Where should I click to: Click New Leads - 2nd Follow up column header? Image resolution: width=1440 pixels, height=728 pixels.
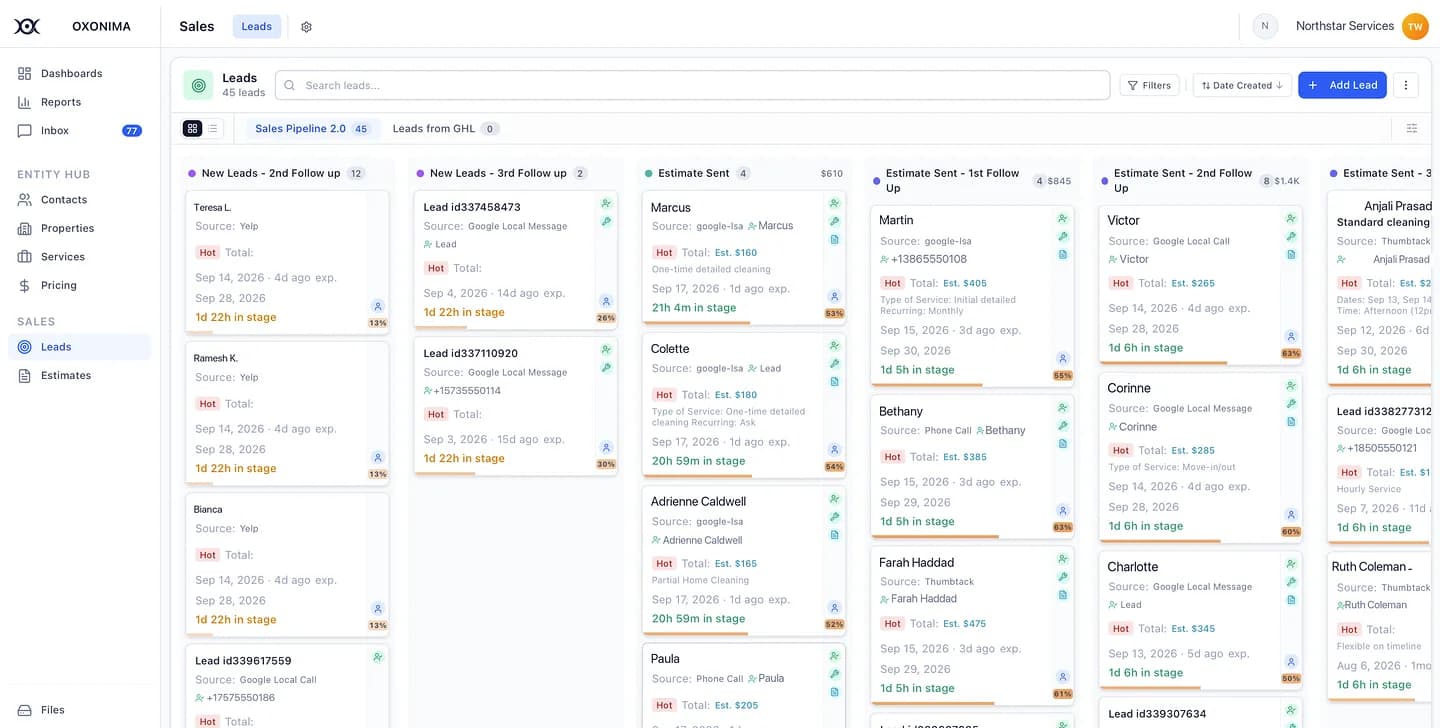click(x=271, y=174)
